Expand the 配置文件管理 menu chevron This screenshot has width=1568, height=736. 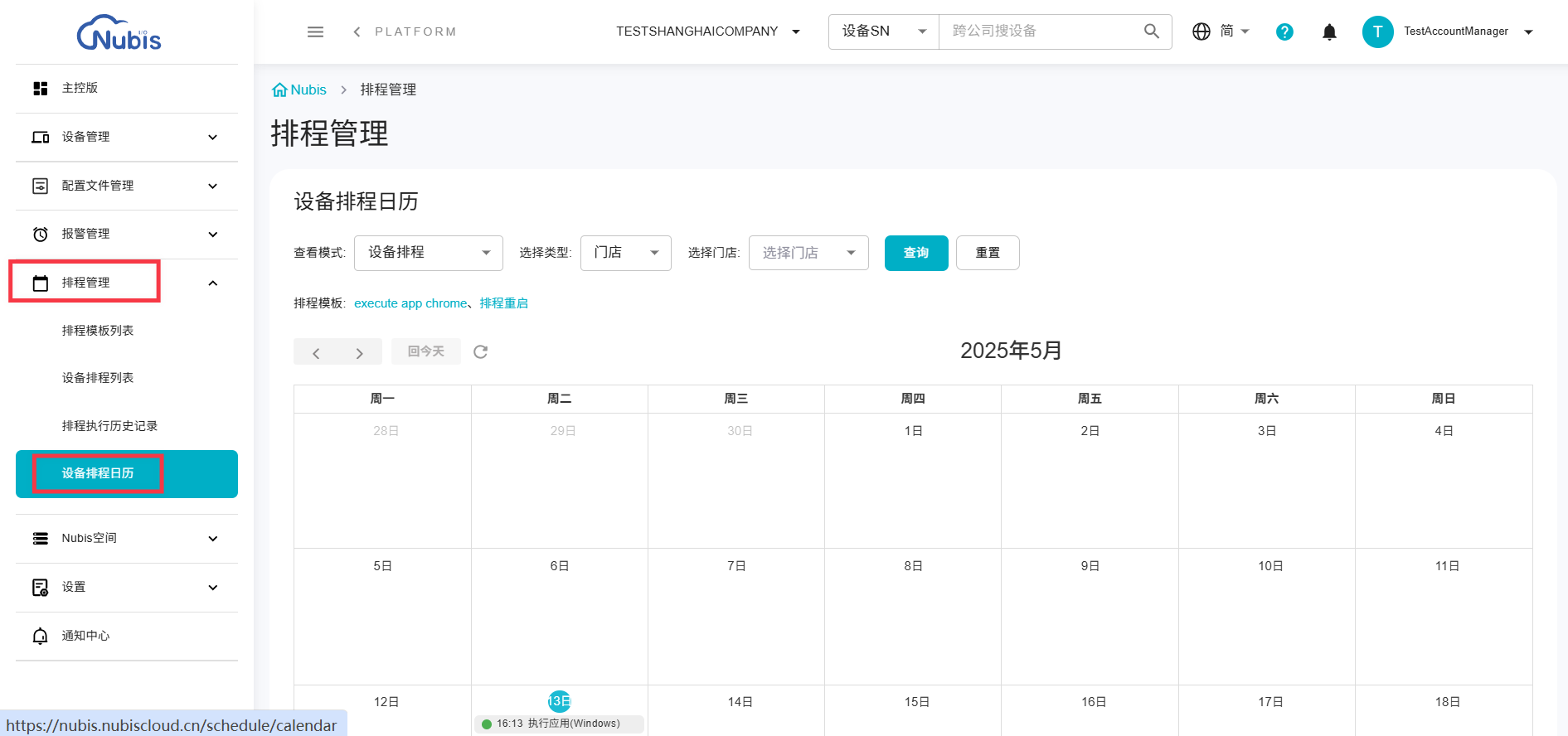pyautogui.click(x=213, y=186)
